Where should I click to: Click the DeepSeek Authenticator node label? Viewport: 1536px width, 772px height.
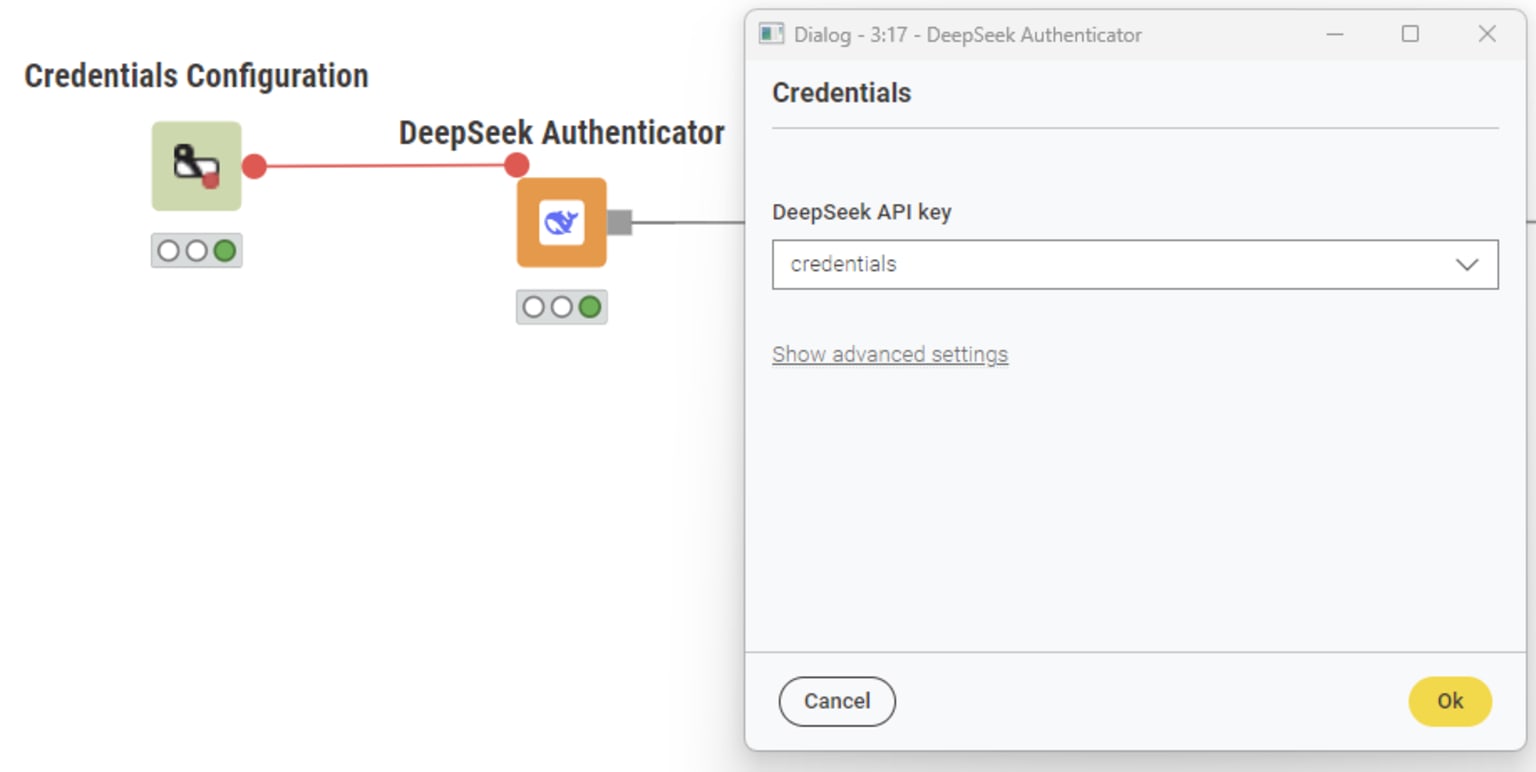[561, 133]
